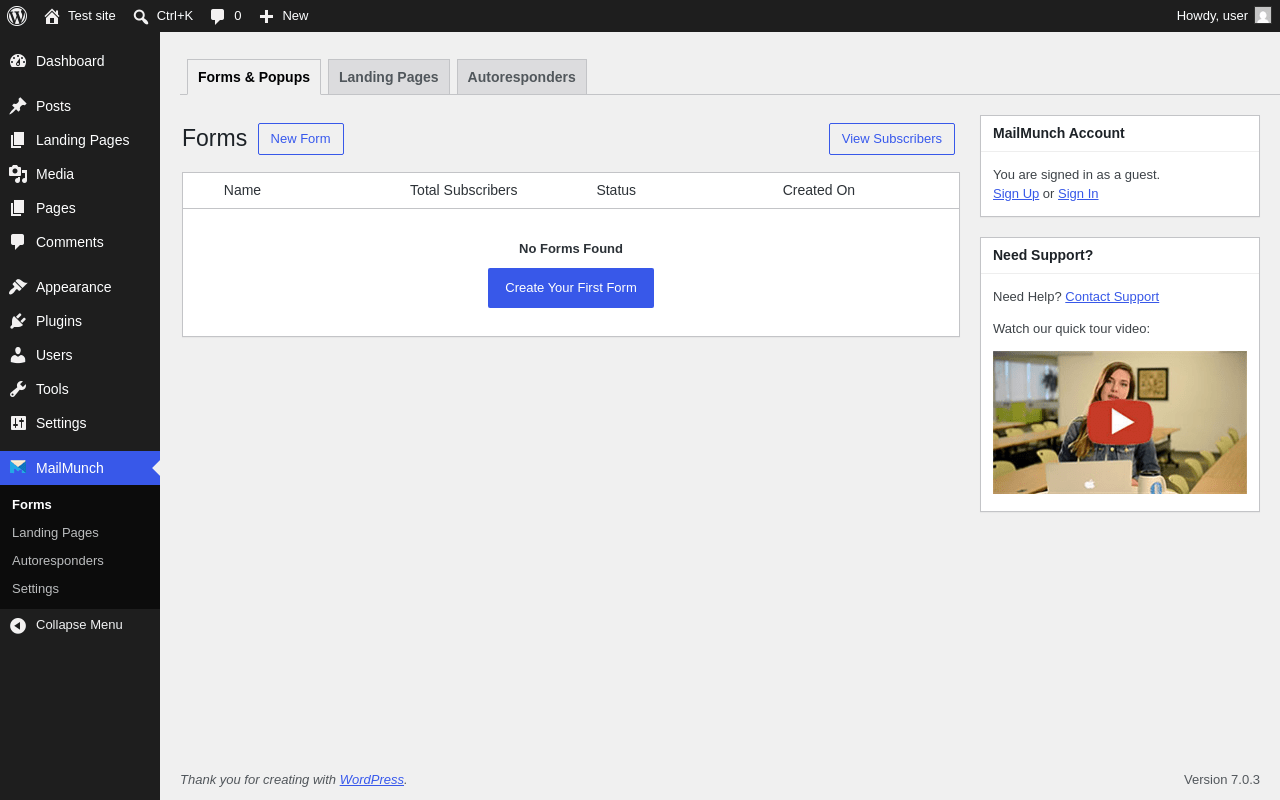This screenshot has height=800, width=1280.
Task: Open the Pages menu label
Action: click(x=56, y=208)
